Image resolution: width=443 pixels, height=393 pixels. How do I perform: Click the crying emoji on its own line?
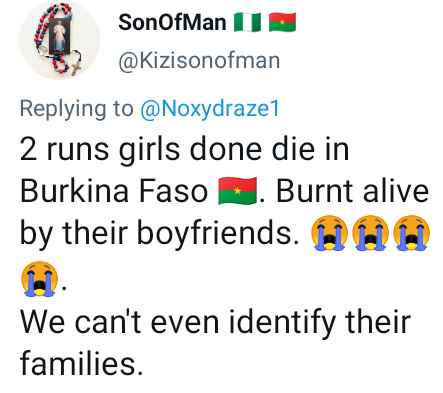point(40,279)
